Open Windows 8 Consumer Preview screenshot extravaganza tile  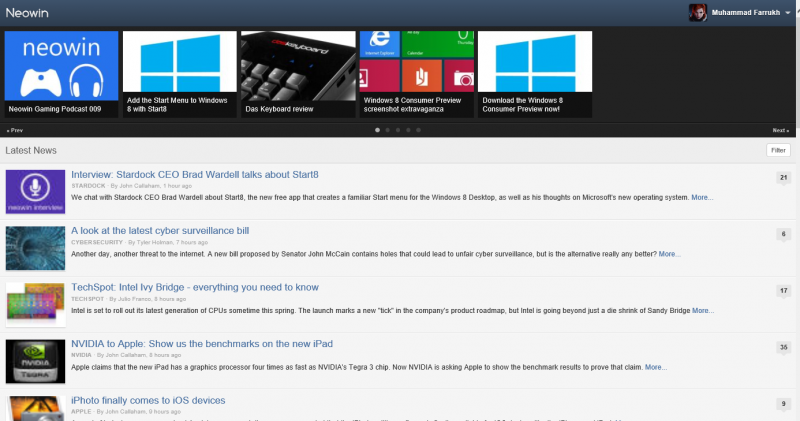pos(417,74)
